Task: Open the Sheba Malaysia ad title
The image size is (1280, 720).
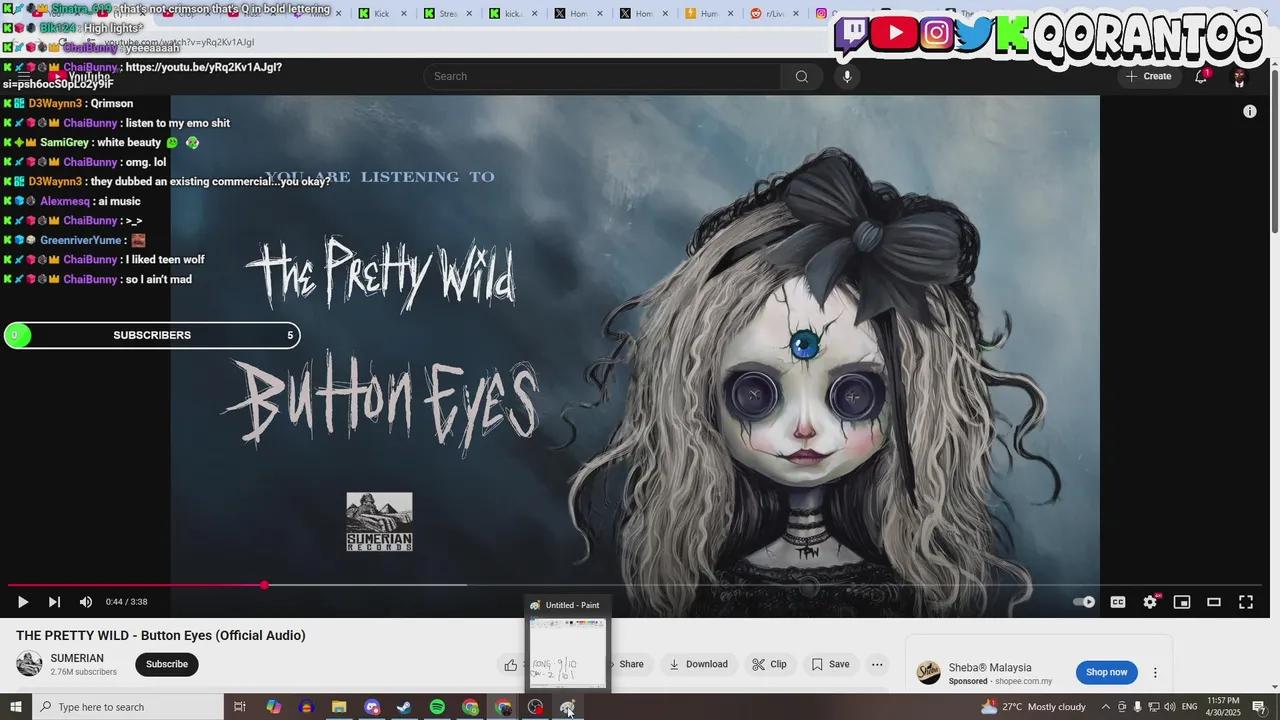Action: (x=990, y=668)
